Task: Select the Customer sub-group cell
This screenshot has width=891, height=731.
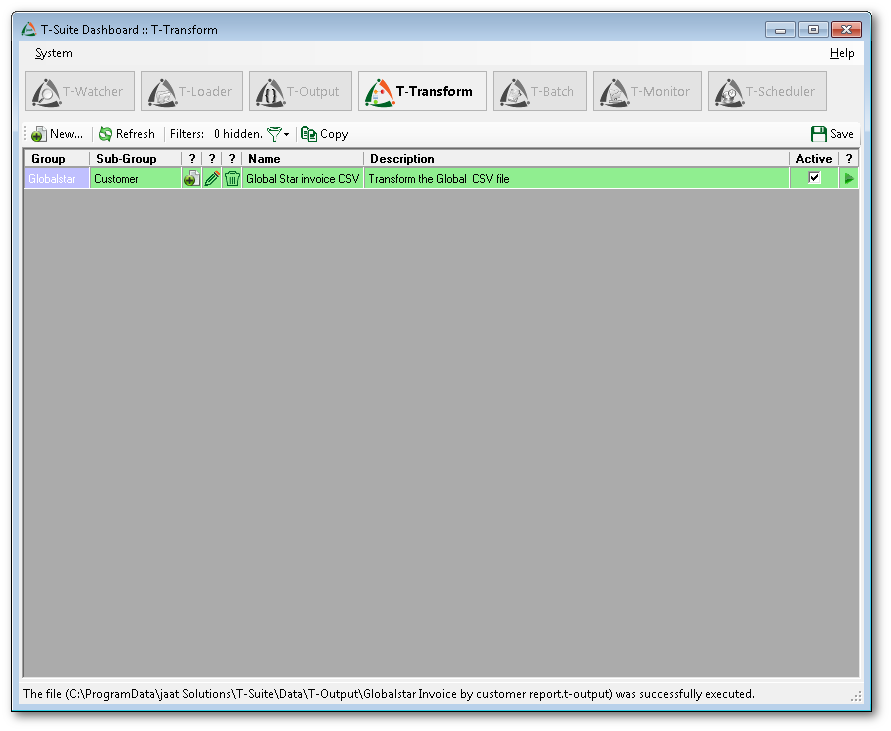Action: pos(135,178)
